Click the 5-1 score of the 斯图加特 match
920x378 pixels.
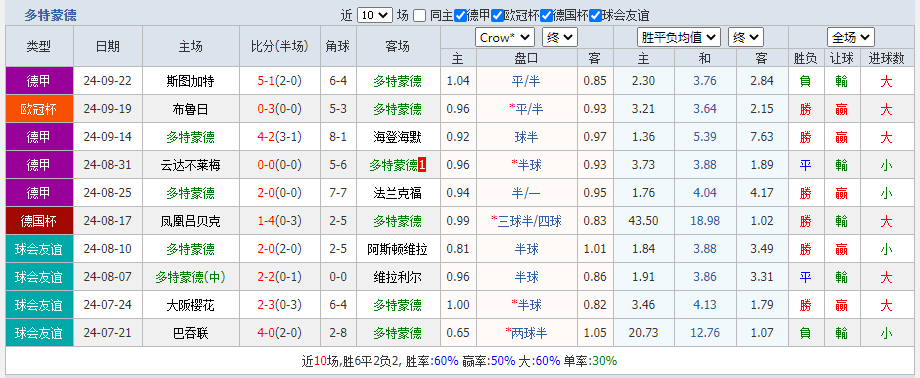(266, 81)
